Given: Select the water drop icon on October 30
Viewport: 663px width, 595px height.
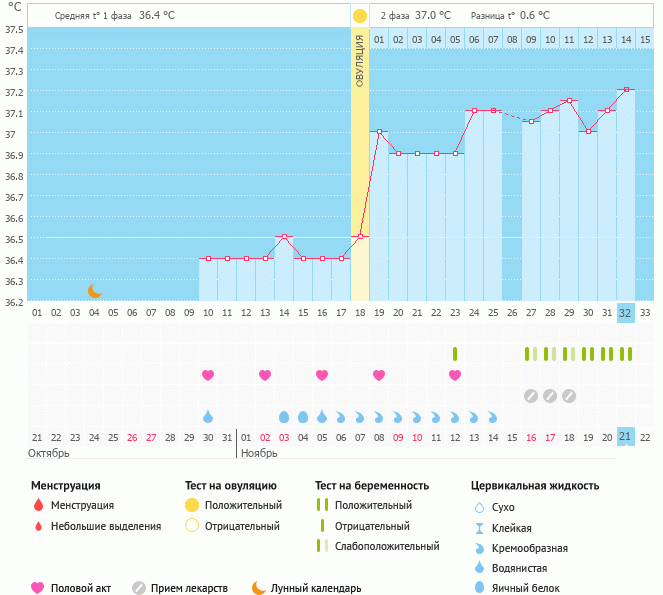Looking at the screenshot, I should pyautogui.click(x=208, y=416).
